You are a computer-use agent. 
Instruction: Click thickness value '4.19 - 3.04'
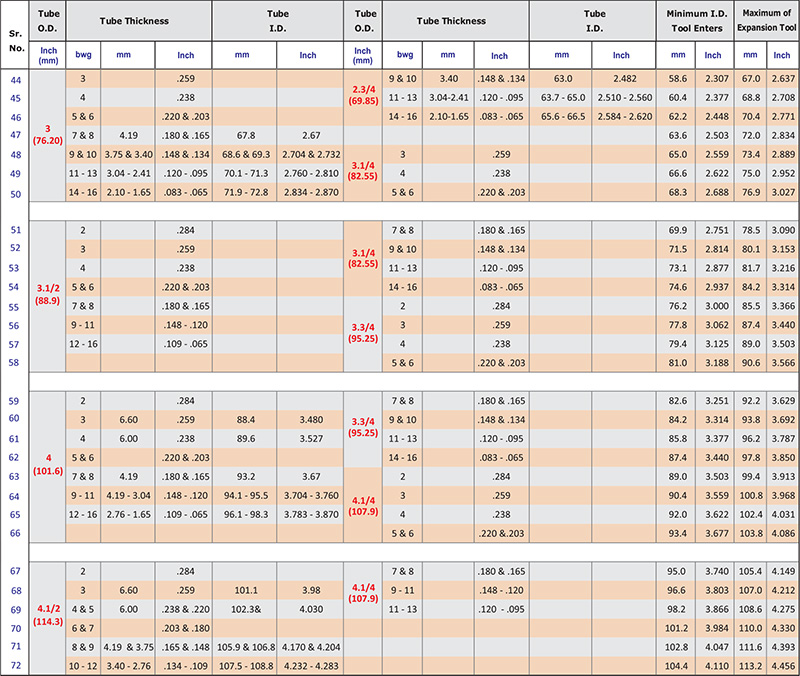point(129,495)
